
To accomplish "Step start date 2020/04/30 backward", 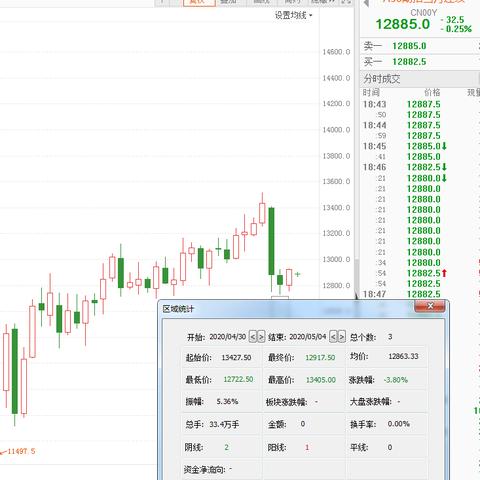I will point(253,337).
